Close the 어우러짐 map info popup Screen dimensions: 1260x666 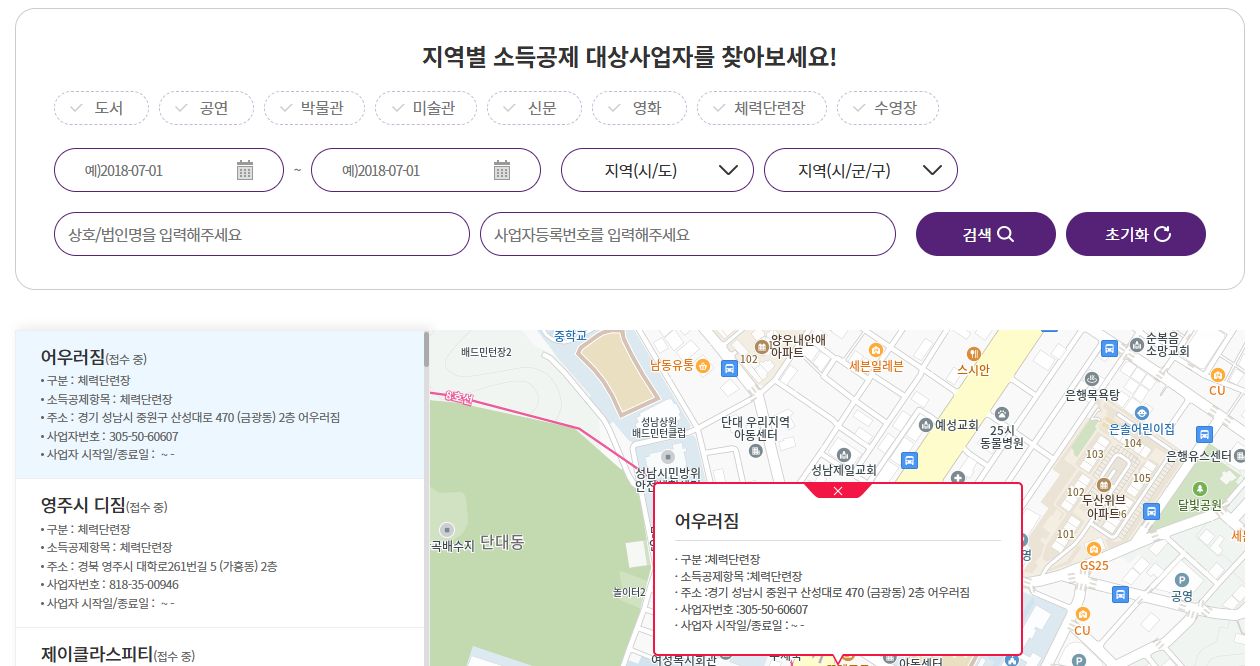(x=838, y=490)
